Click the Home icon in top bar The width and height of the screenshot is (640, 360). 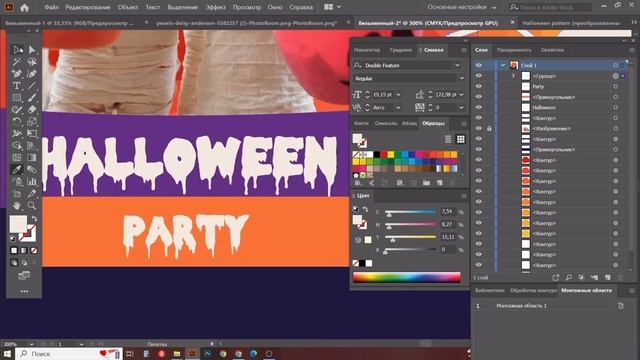point(24,7)
